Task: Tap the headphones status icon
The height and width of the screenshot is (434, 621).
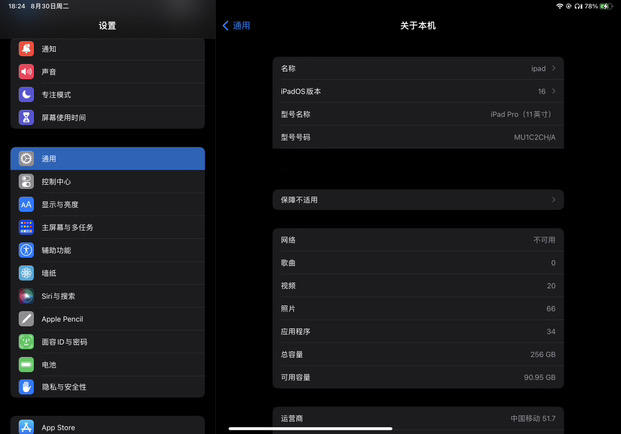Action: 578,6
